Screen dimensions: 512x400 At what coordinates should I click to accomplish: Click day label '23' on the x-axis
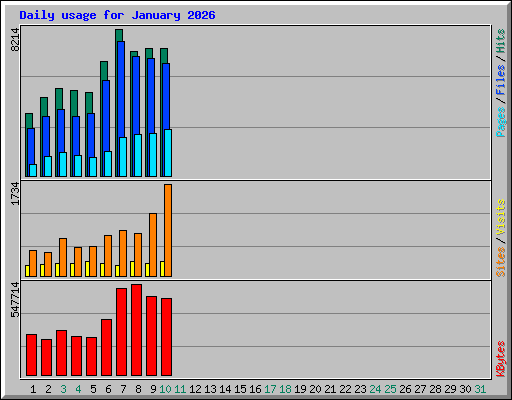point(360,389)
